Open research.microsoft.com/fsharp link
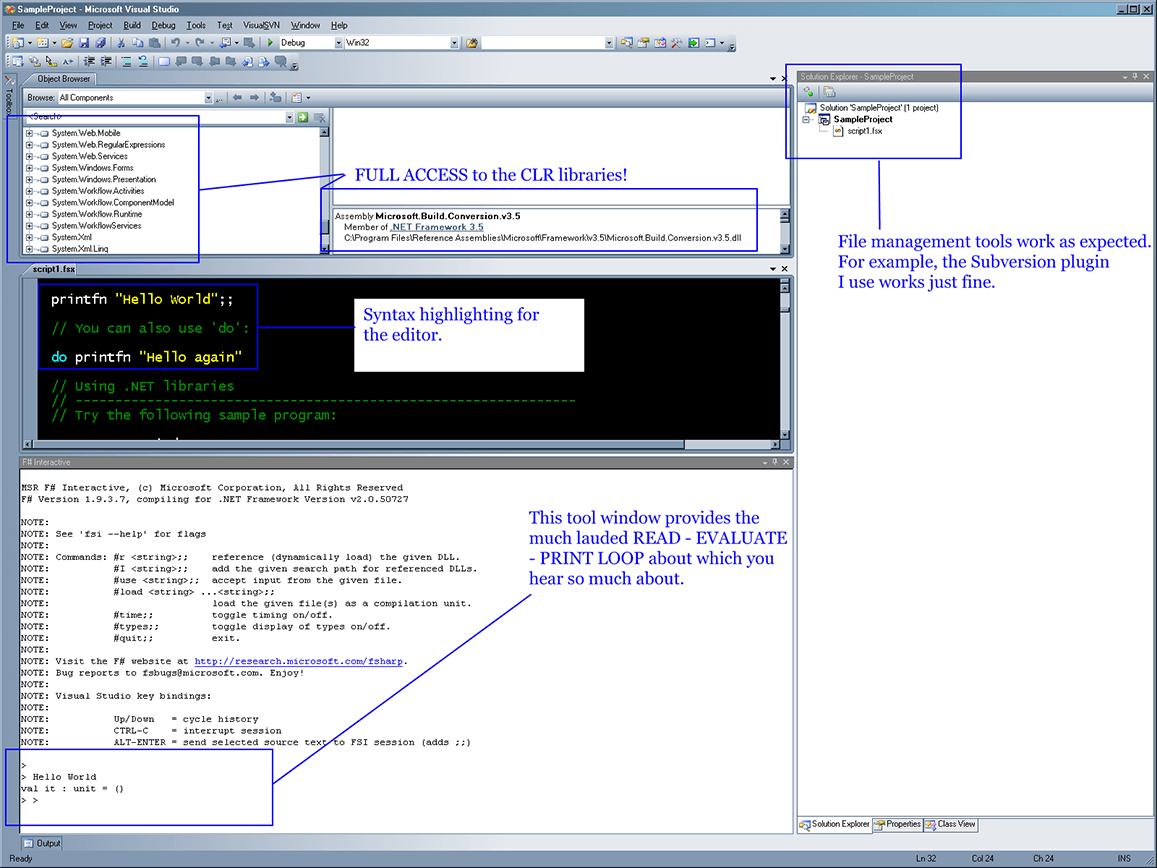Screen dimensions: 1157x868 (299, 661)
